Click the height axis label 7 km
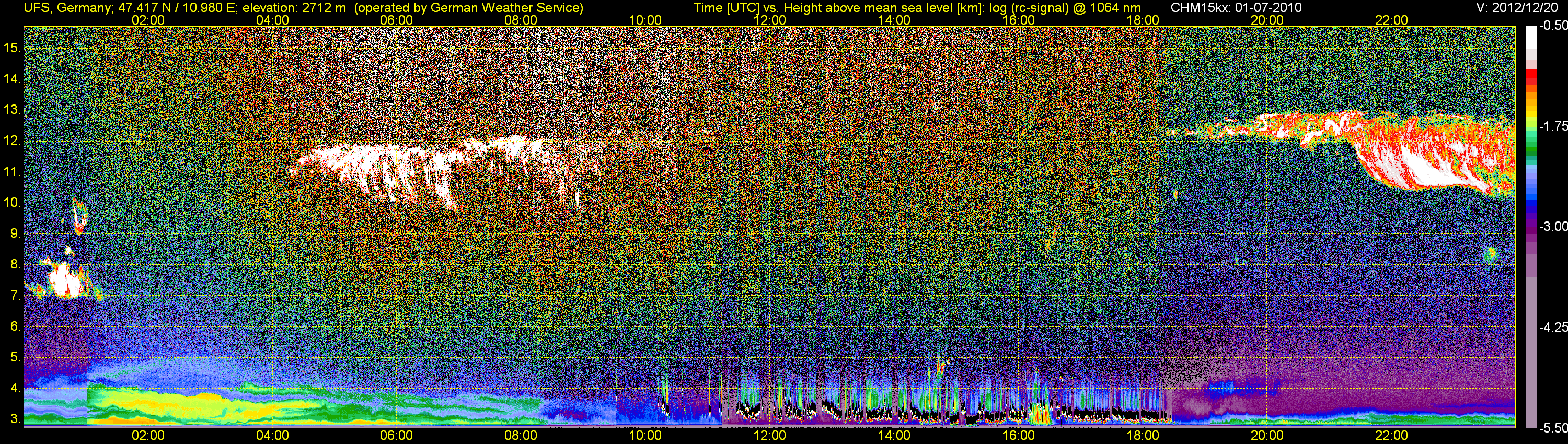This screenshot has height=444, width=1568. click(15, 296)
